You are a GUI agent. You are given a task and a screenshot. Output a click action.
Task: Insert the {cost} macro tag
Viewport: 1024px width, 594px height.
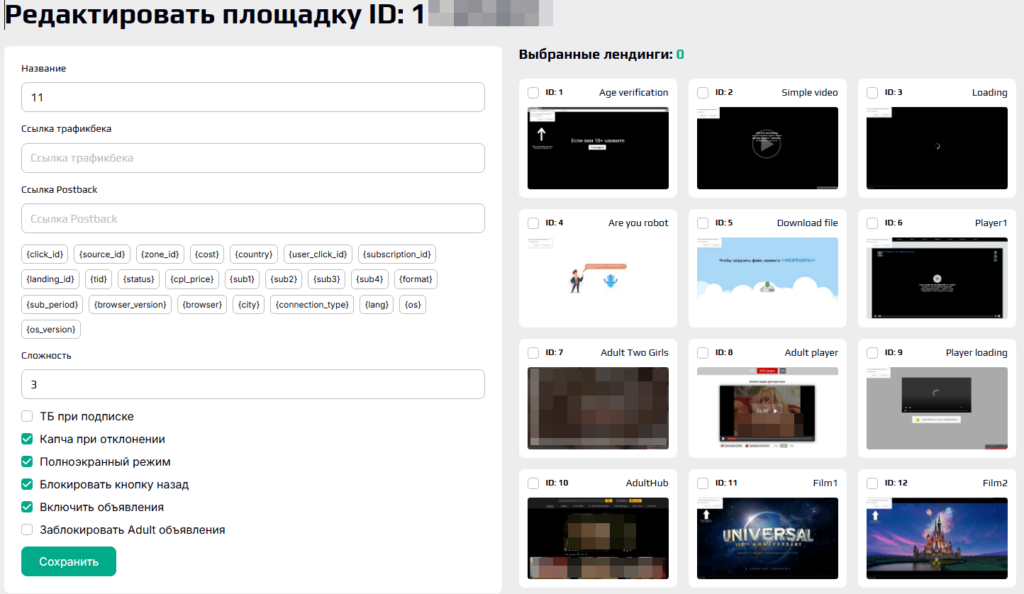206,254
